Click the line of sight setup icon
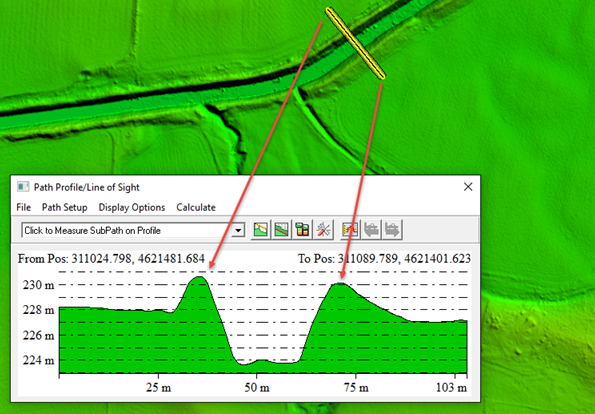595x414 pixels. (x=260, y=230)
